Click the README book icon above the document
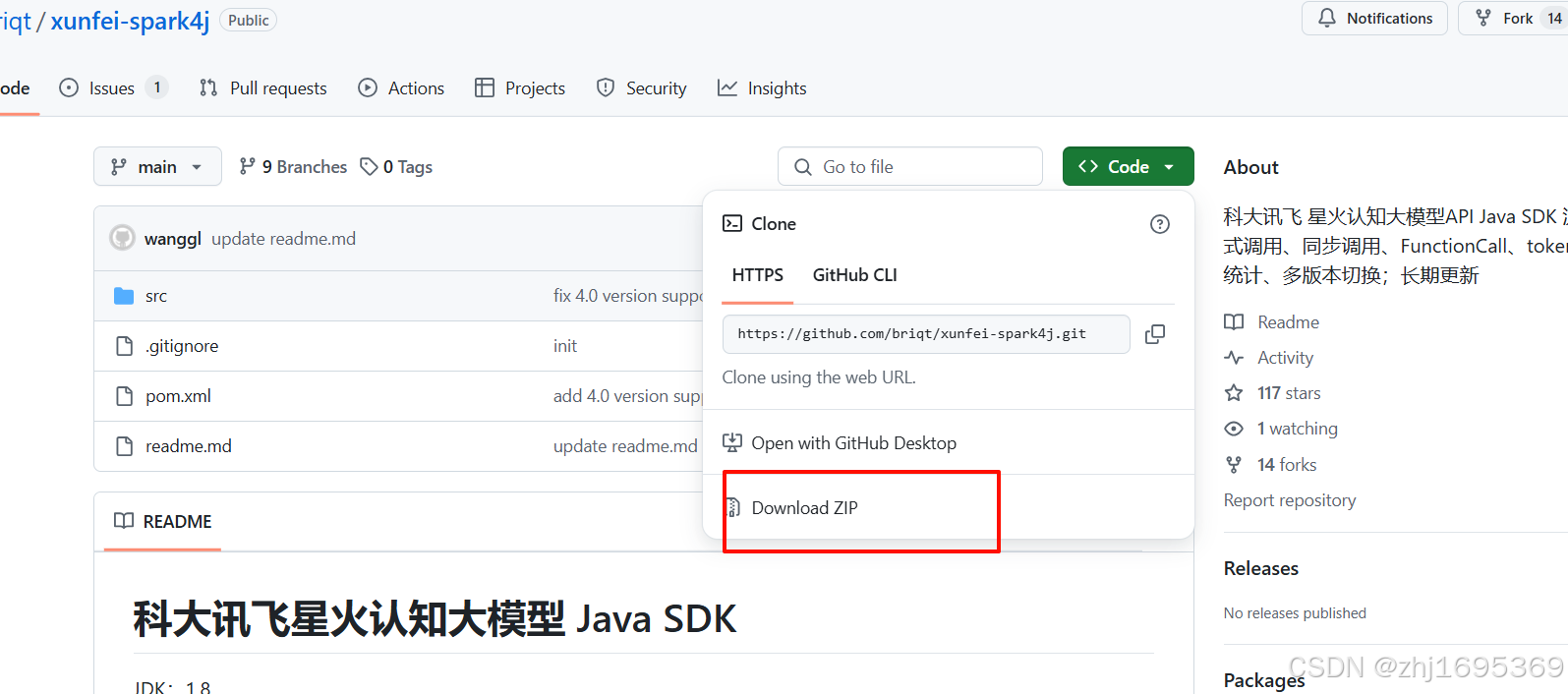1568x694 pixels. pyautogui.click(x=124, y=521)
